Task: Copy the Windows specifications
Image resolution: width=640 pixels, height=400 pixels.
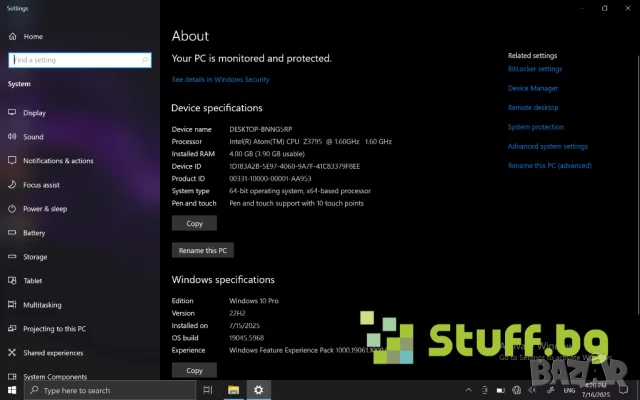Action: (194, 370)
